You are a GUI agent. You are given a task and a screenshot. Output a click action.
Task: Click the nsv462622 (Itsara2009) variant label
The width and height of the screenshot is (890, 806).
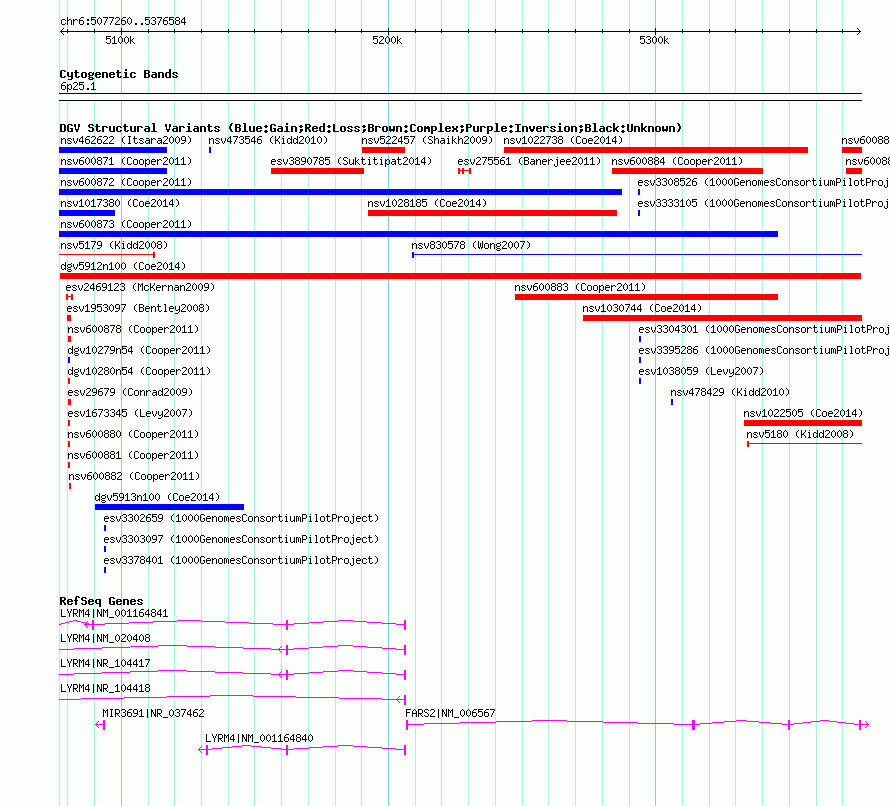(126, 140)
